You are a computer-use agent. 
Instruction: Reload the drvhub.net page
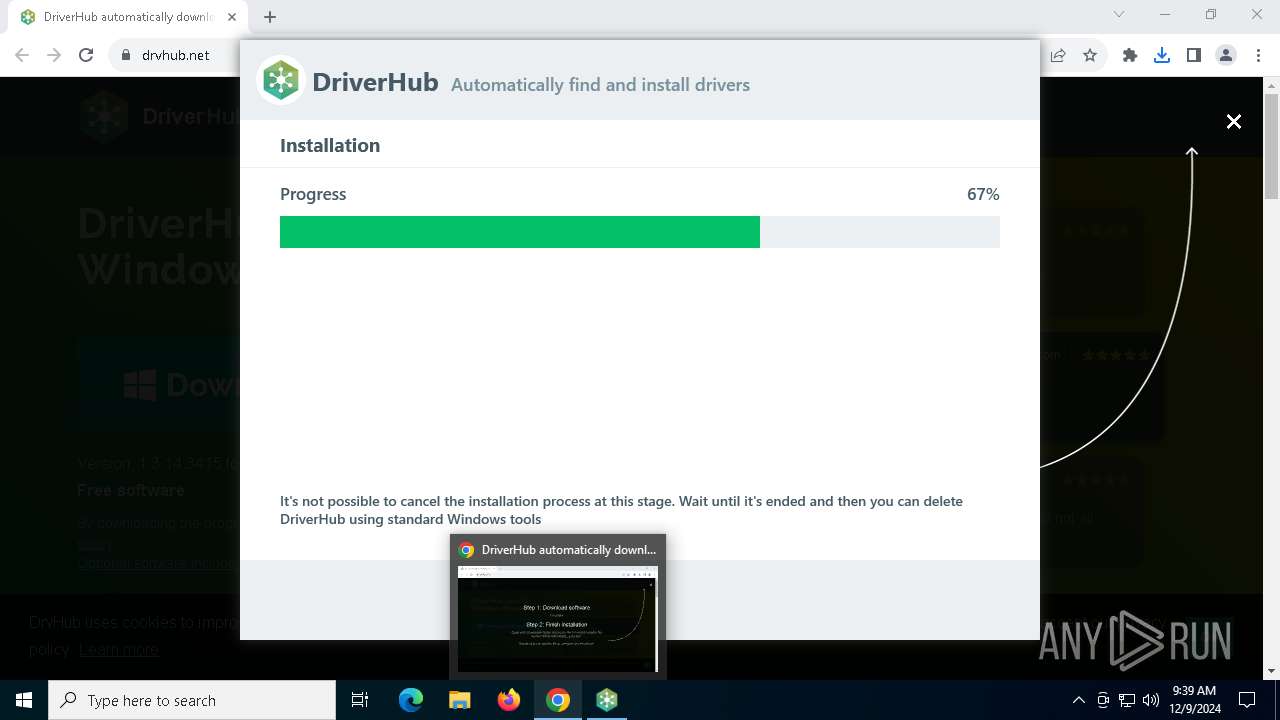[86, 55]
